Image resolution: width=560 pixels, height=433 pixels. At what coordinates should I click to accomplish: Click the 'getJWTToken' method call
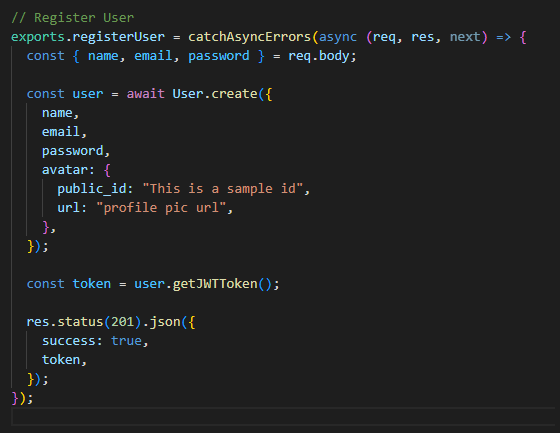point(215,284)
